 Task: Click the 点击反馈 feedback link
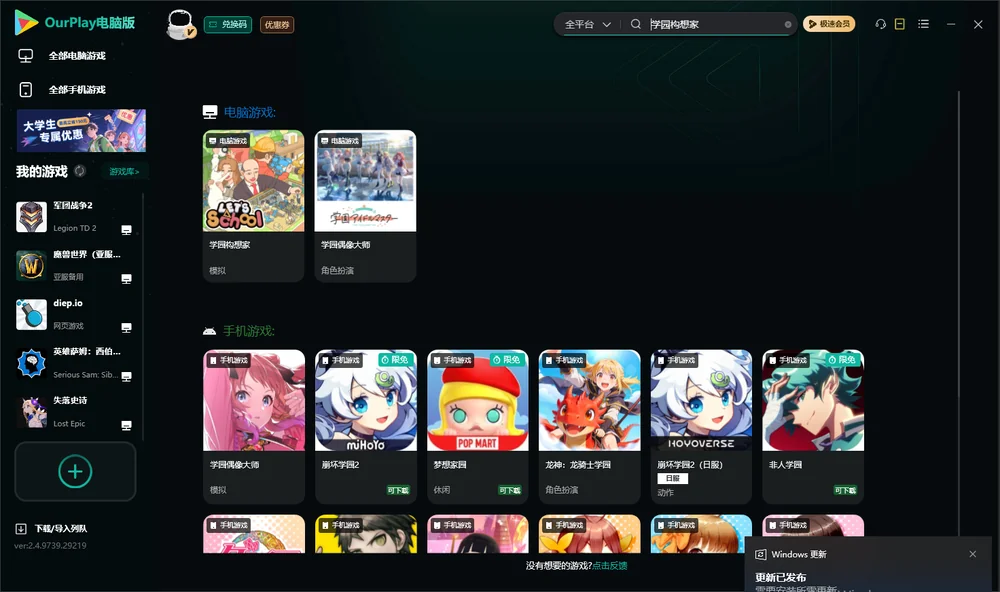610,566
